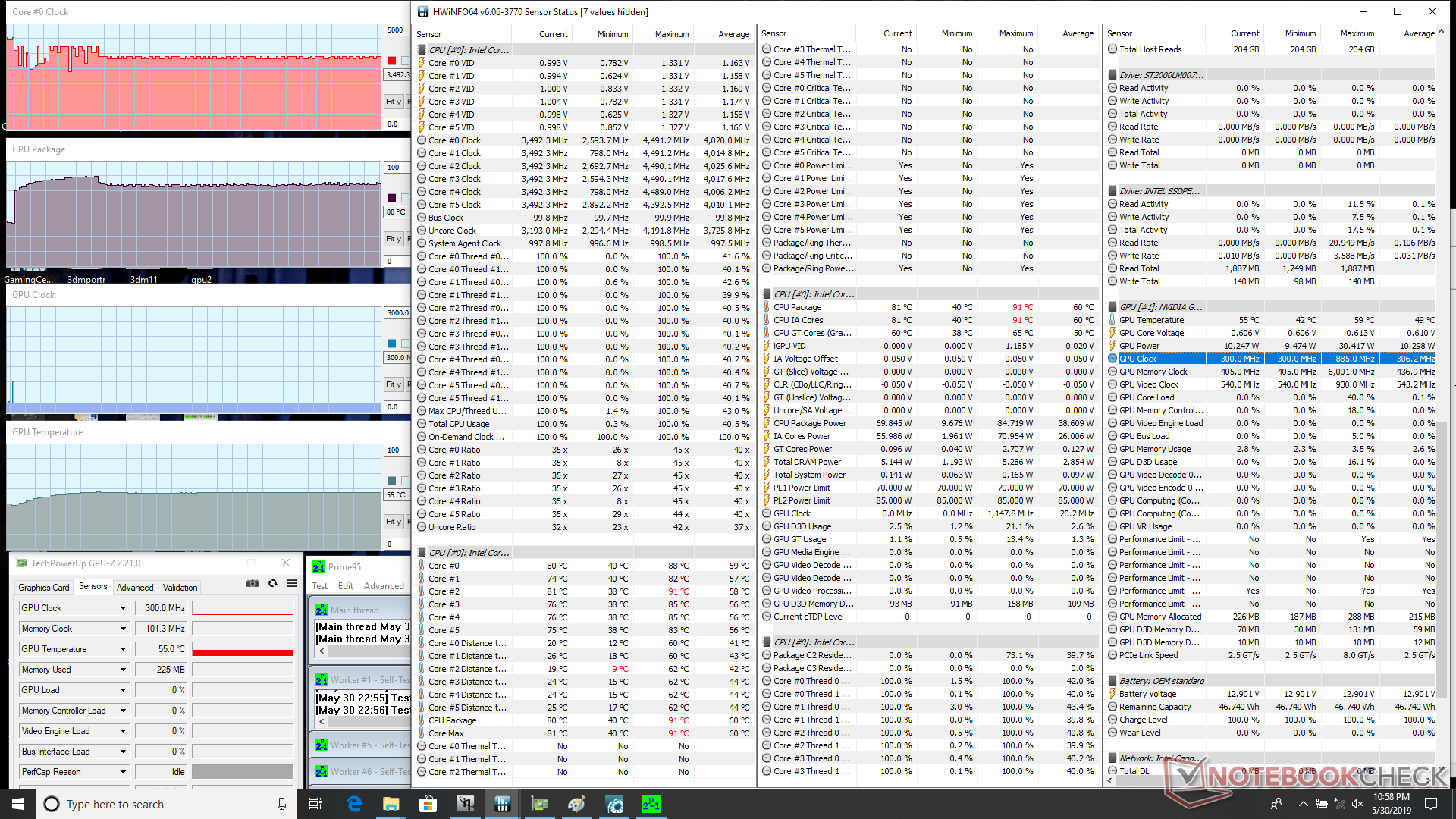Click the GPU-Z refresh icon
This screenshot has width=1456, height=819.
click(x=272, y=584)
